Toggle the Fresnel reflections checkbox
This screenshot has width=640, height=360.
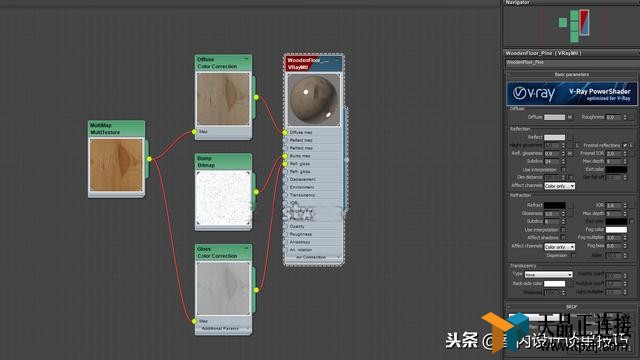[x=625, y=145]
